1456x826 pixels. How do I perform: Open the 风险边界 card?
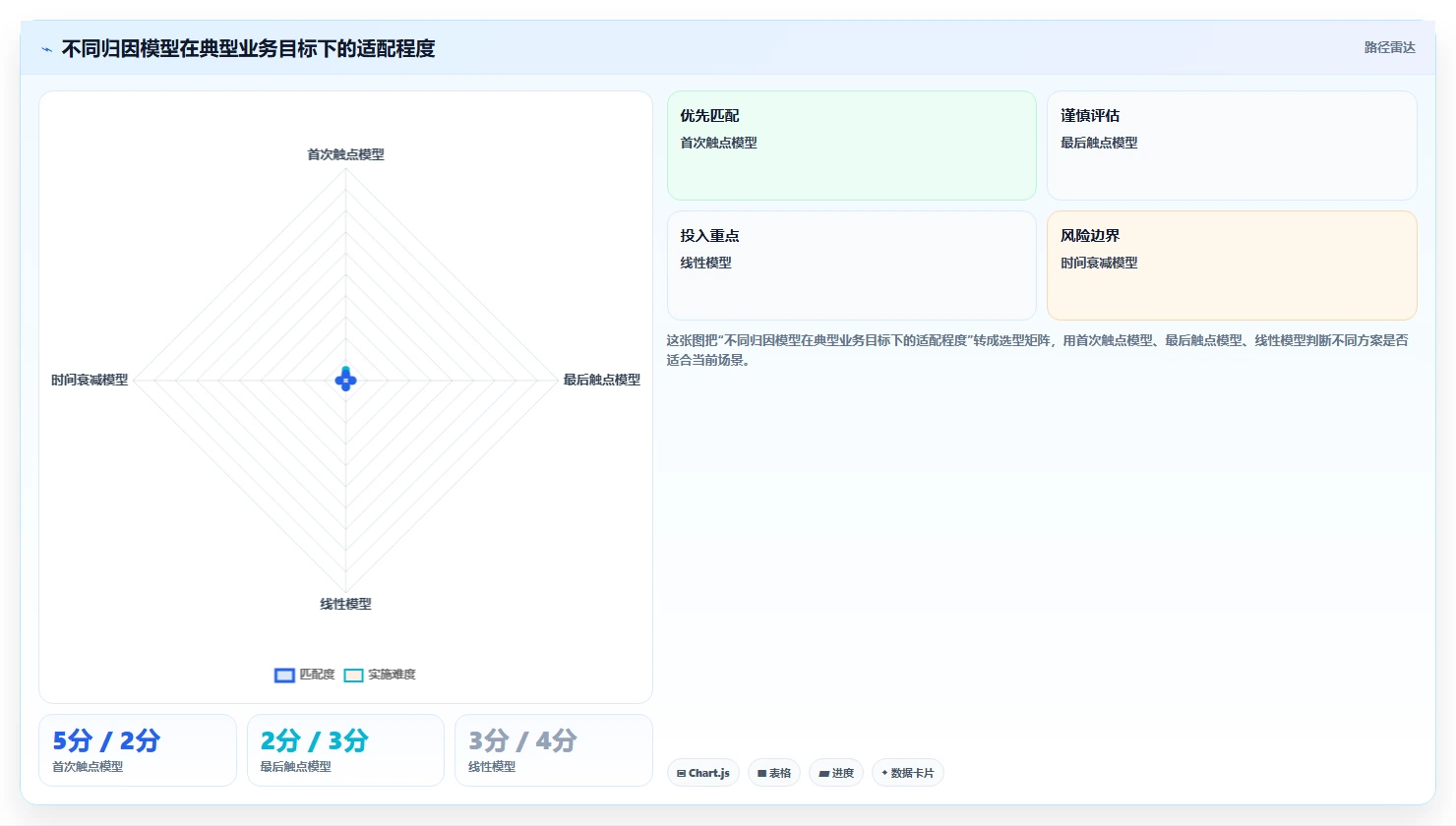point(1232,265)
